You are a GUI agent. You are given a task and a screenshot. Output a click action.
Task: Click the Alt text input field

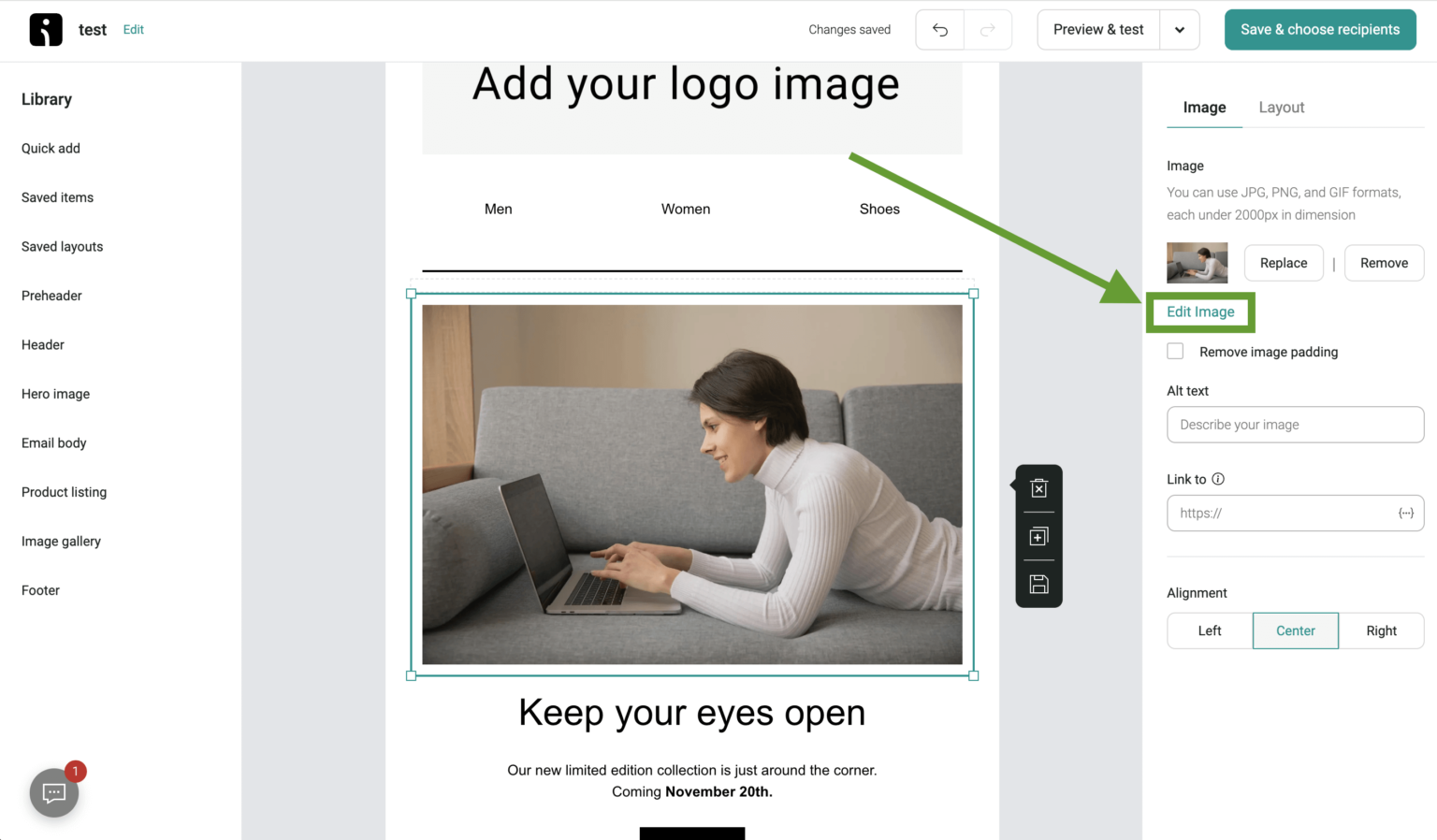(1295, 425)
